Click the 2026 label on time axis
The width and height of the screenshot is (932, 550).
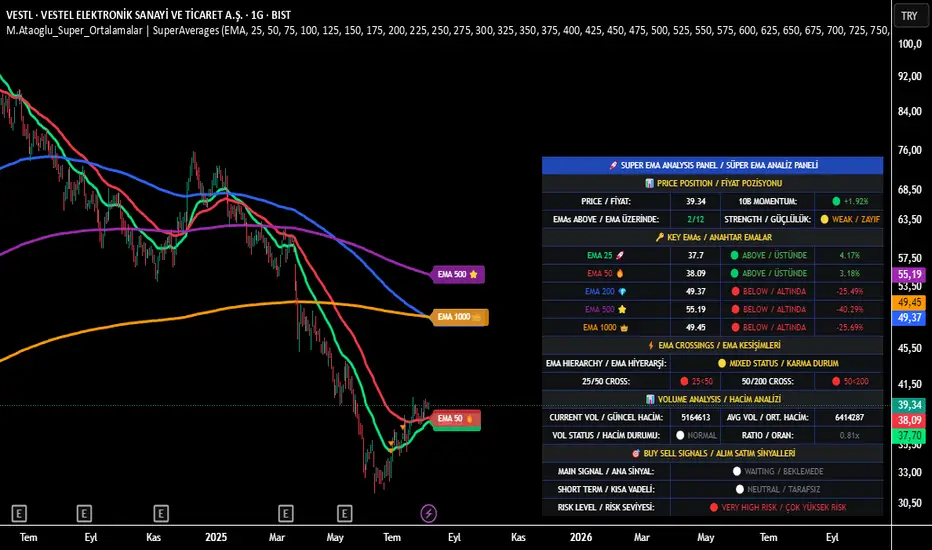[581, 537]
